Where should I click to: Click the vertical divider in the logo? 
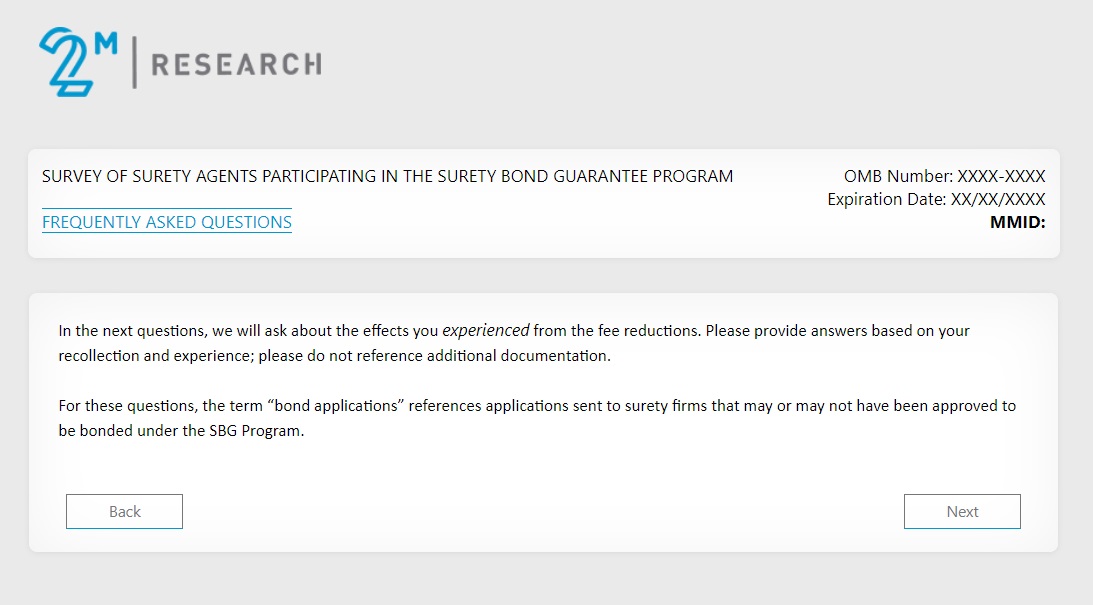tap(134, 64)
